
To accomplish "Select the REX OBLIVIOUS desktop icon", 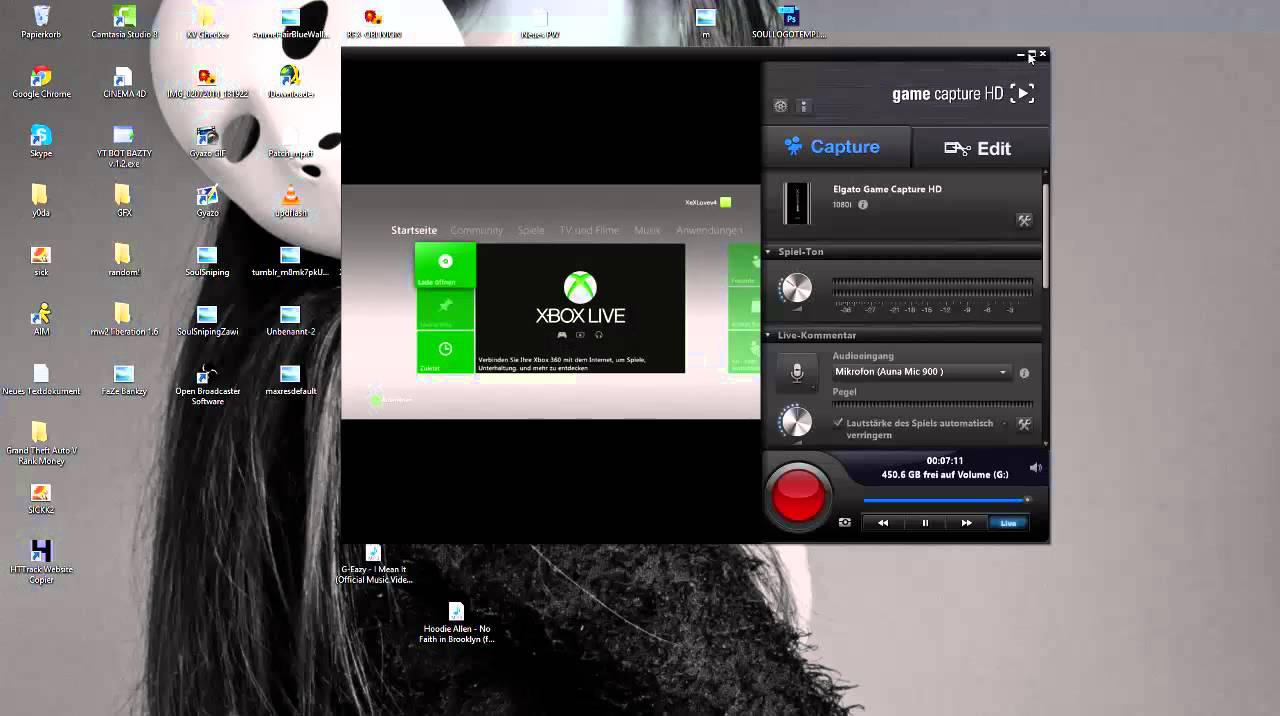I will coord(374,22).
